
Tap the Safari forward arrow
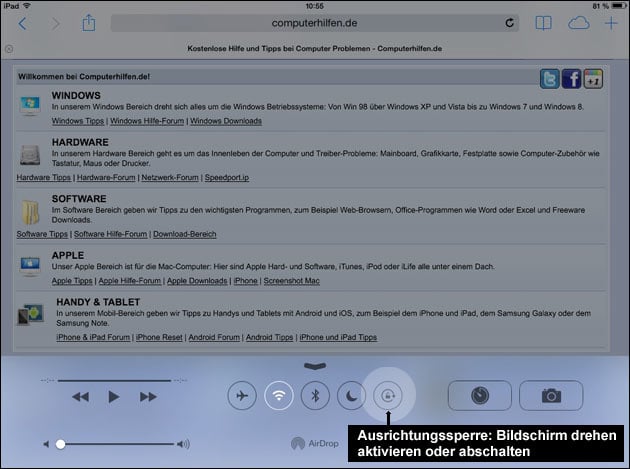click(x=55, y=24)
